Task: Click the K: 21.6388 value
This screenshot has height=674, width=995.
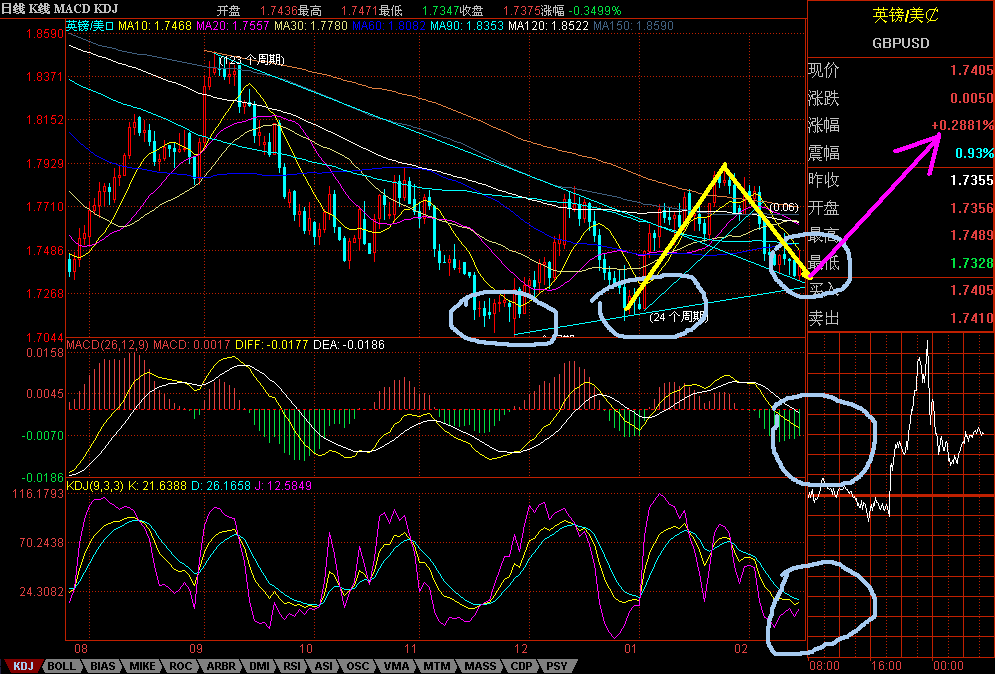Action: tap(157, 486)
